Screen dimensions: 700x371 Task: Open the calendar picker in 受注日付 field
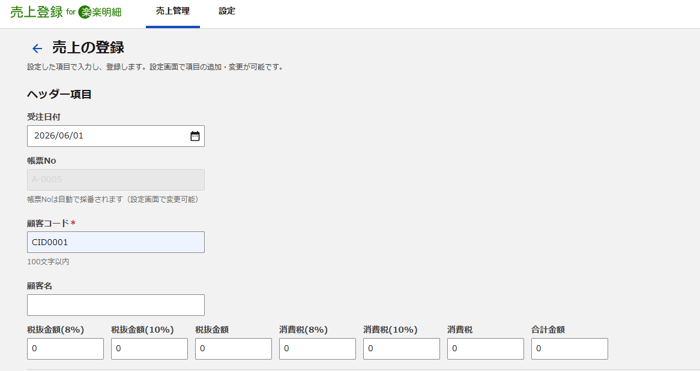pos(195,136)
